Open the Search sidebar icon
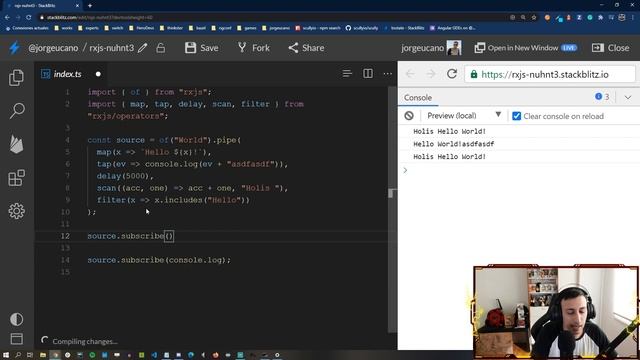 click(x=16, y=111)
